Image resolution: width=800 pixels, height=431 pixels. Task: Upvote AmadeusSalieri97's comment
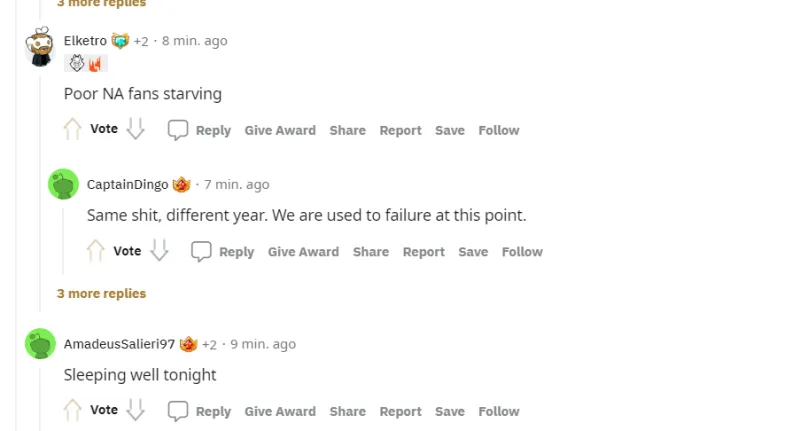[x=72, y=411]
